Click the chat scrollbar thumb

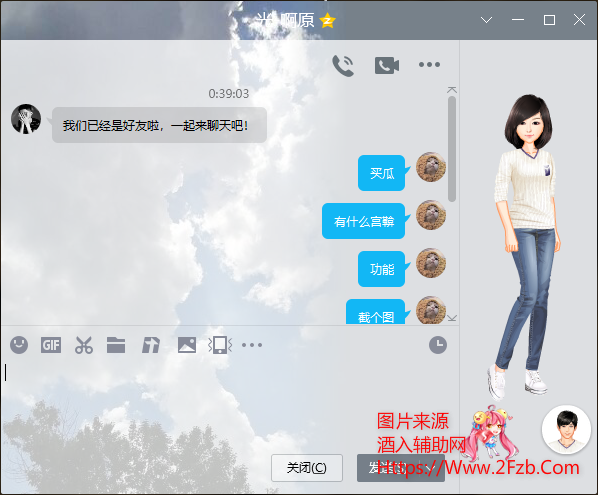452,149
